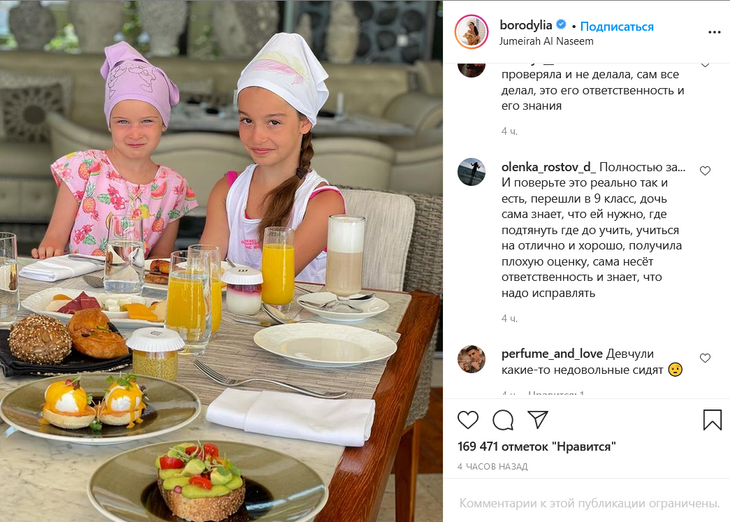The image size is (730, 522).
Task: Open perfume_and_love avatar picture
Action: point(471,359)
